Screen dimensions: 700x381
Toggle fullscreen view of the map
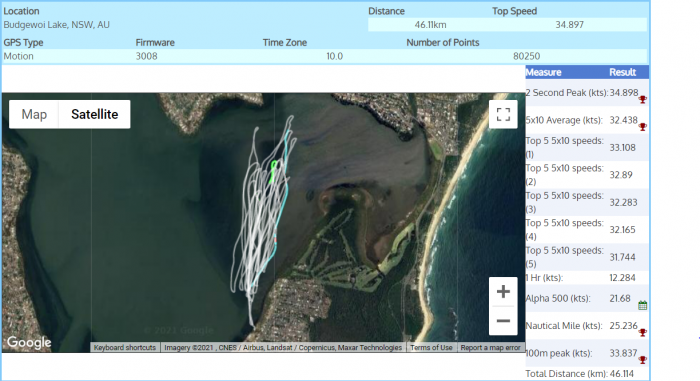coord(503,114)
